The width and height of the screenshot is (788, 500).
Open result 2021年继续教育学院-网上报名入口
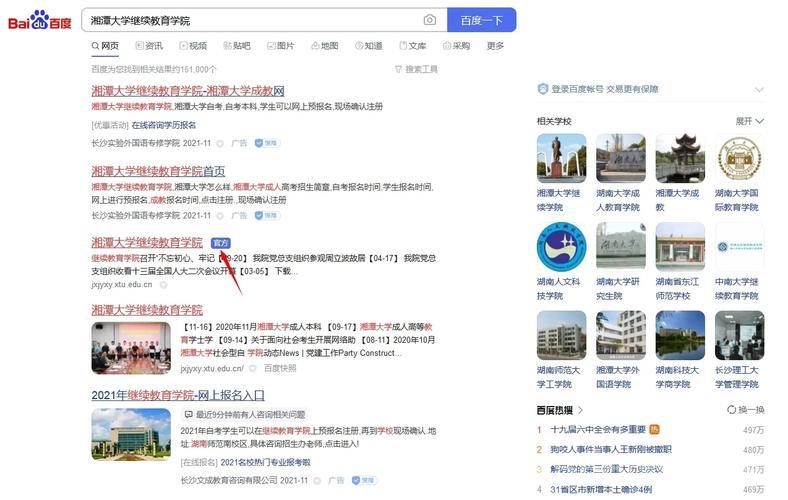(x=178, y=395)
